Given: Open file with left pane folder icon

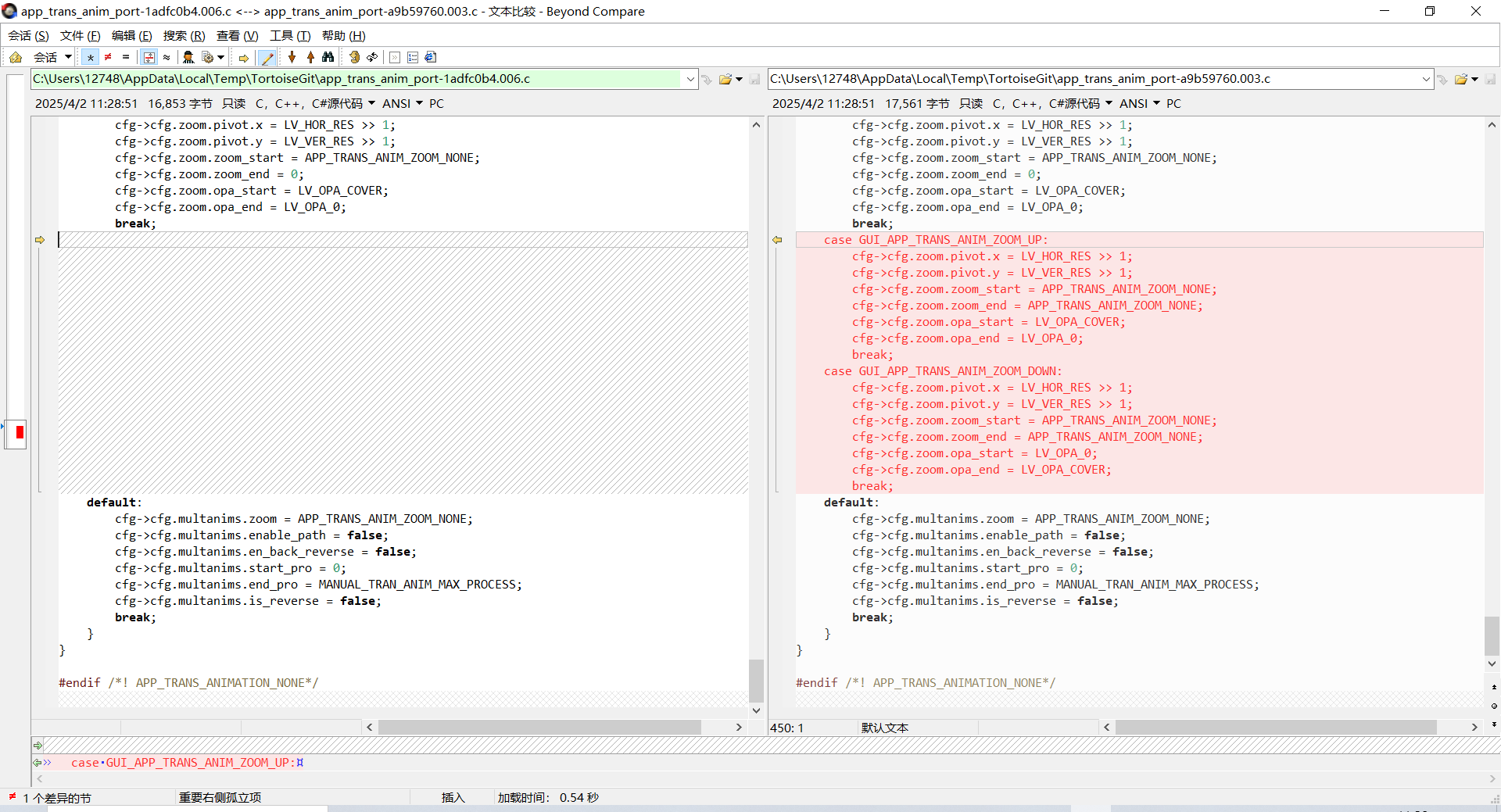Looking at the screenshot, I should click(725, 79).
